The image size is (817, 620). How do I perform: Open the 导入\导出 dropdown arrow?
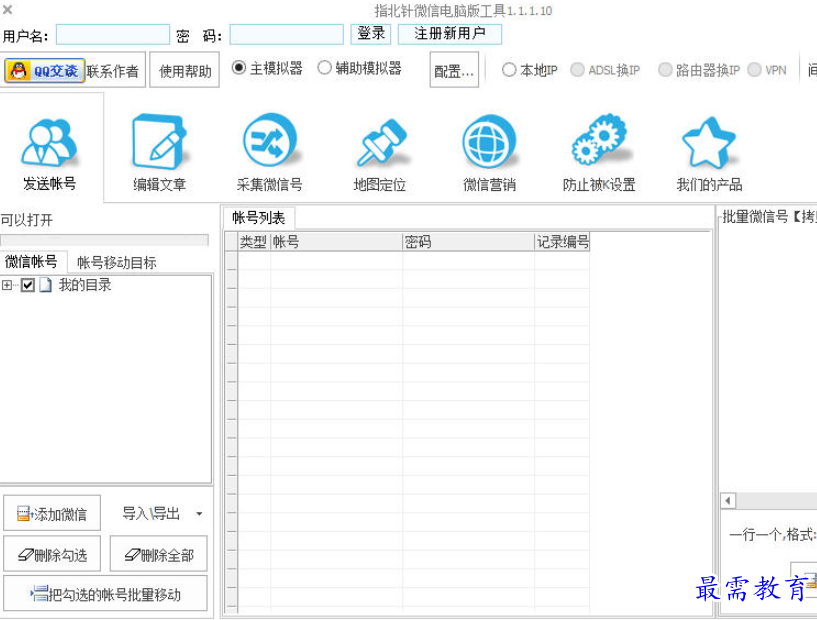point(199,514)
